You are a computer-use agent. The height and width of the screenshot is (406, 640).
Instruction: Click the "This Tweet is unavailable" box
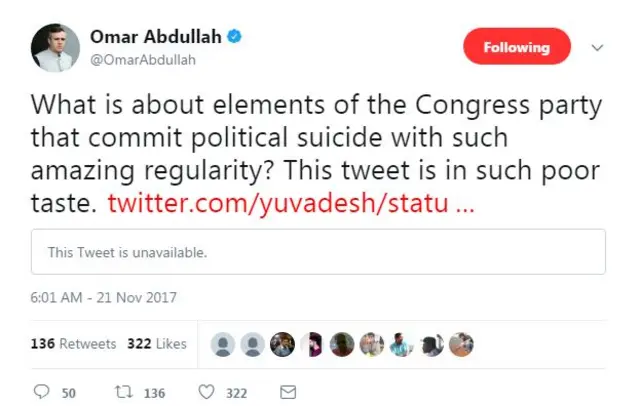(318, 252)
